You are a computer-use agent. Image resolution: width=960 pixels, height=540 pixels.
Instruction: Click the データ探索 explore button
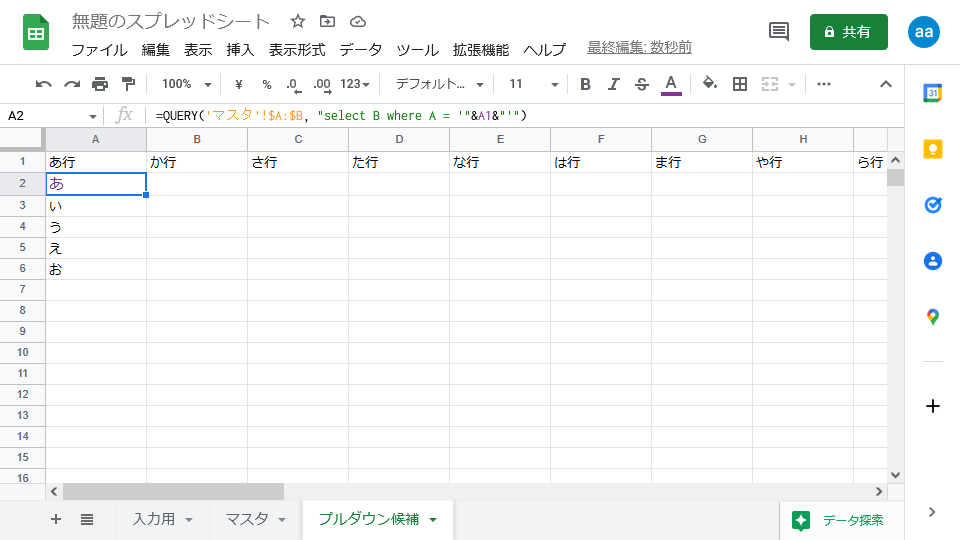tap(838, 520)
